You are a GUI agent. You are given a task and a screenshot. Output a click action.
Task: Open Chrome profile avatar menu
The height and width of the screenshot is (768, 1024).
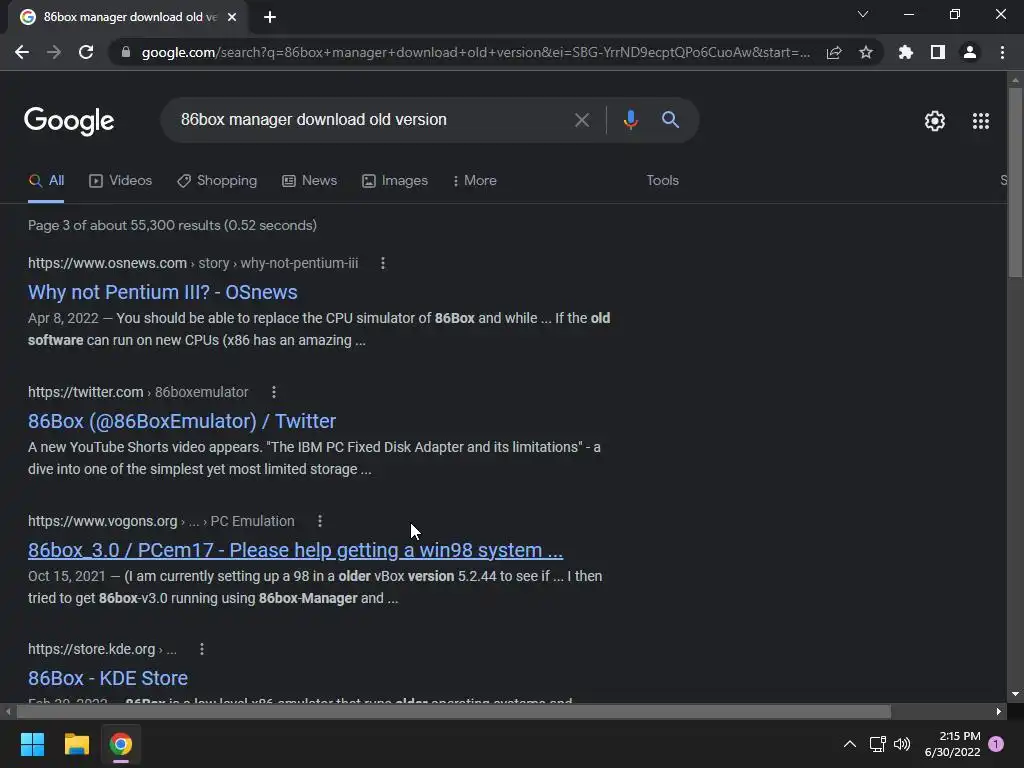click(x=970, y=52)
